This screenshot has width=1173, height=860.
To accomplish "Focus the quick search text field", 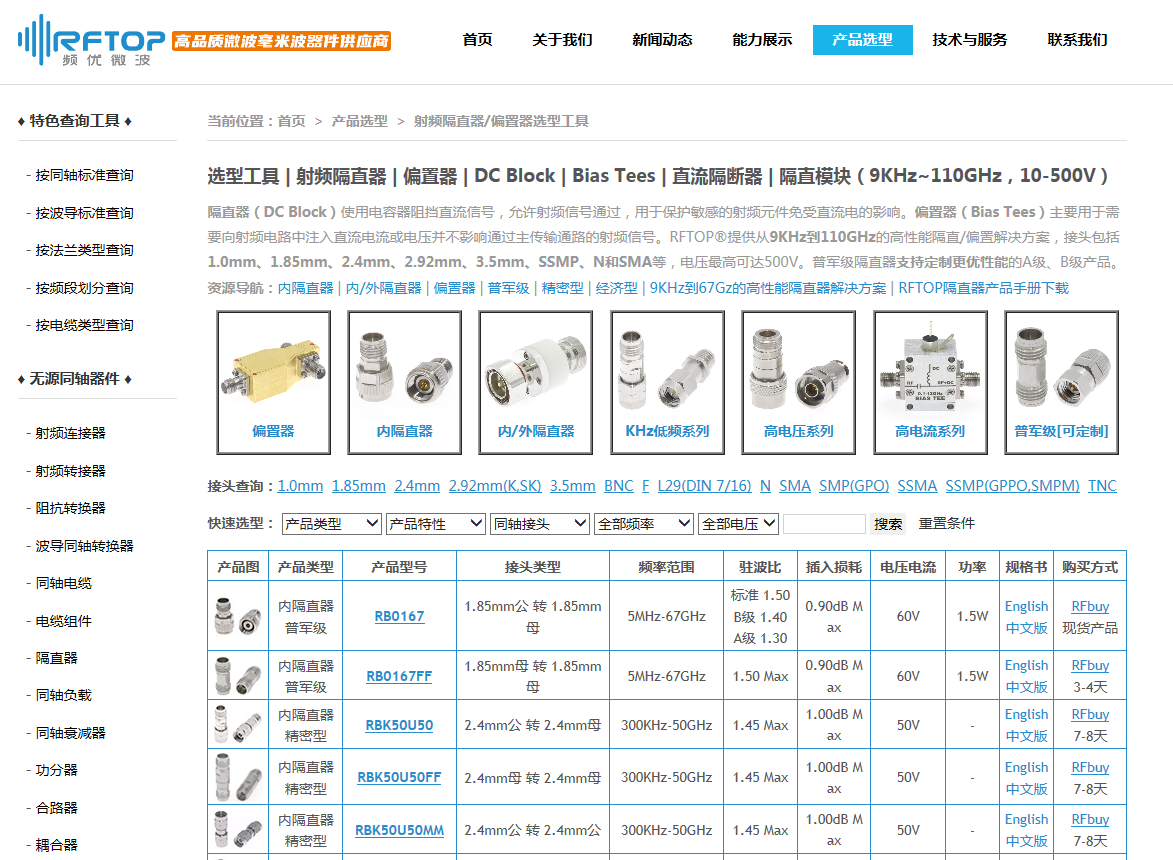I will pyautogui.click(x=824, y=524).
